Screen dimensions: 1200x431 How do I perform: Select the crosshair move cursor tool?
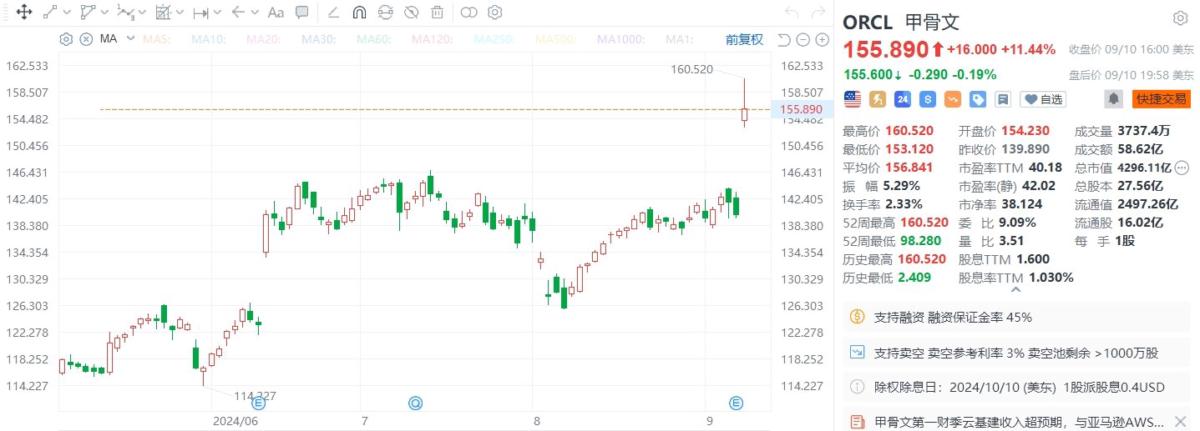tap(24, 12)
